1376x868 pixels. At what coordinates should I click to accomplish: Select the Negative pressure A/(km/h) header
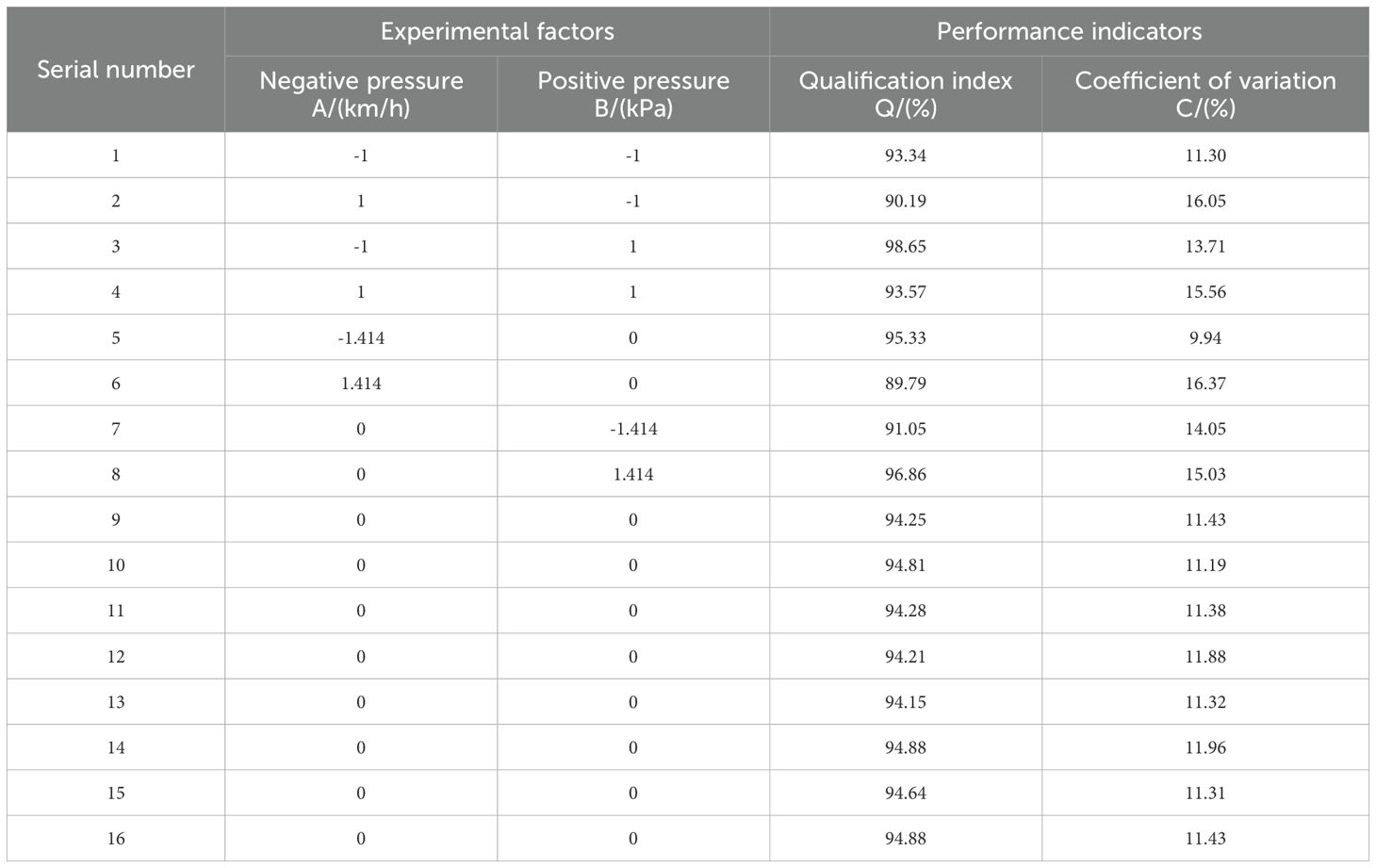pyautogui.click(x=361, y=93)
